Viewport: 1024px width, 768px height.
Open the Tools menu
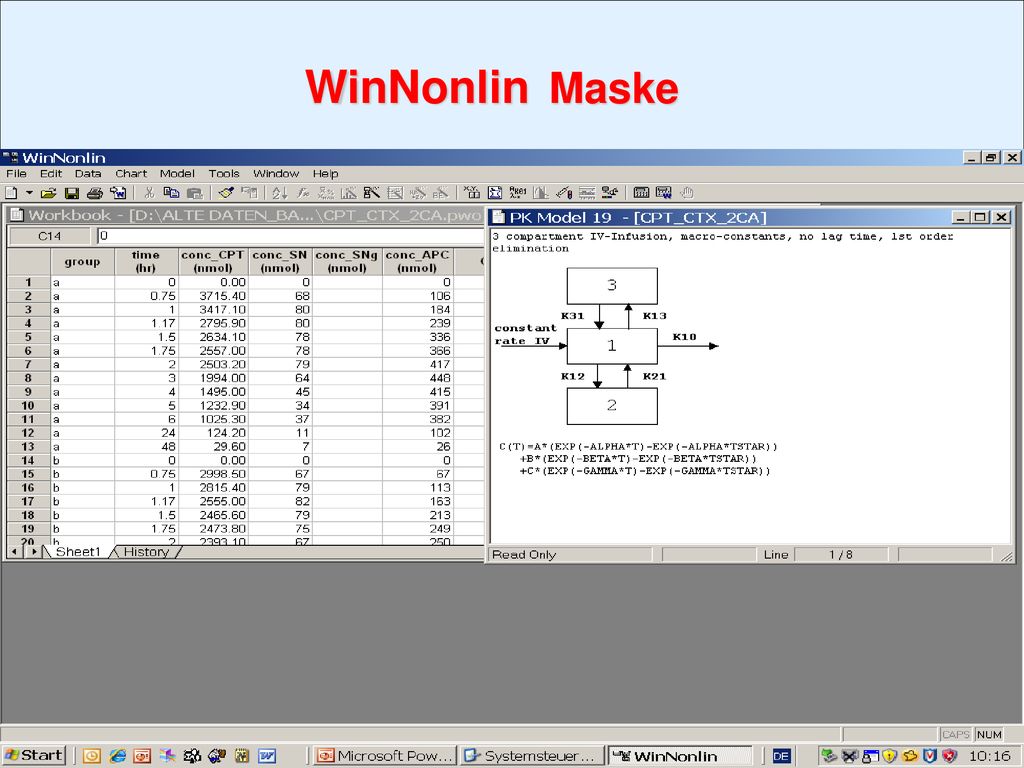[224, 174]
